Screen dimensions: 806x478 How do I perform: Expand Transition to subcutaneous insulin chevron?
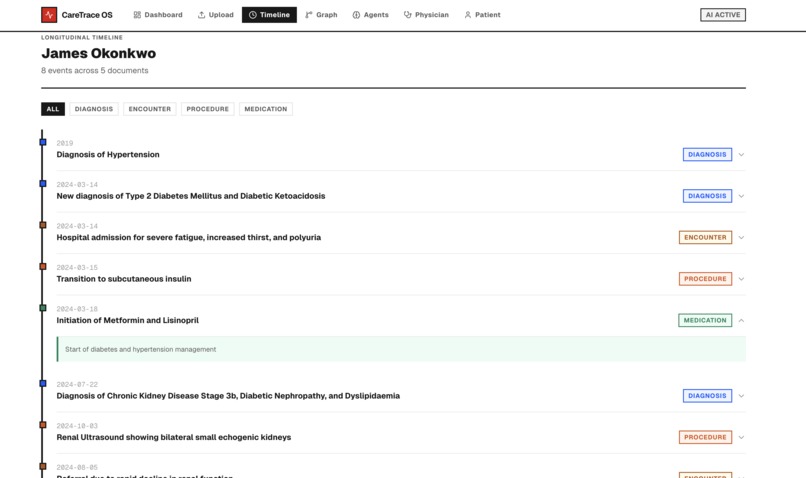pos(741,279)
